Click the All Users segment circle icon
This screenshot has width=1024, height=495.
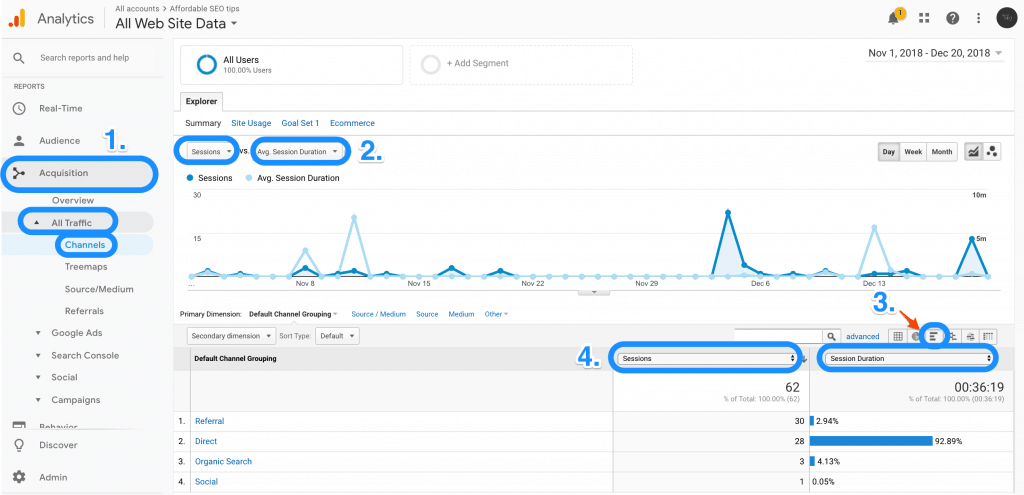[x=206, y=65]
